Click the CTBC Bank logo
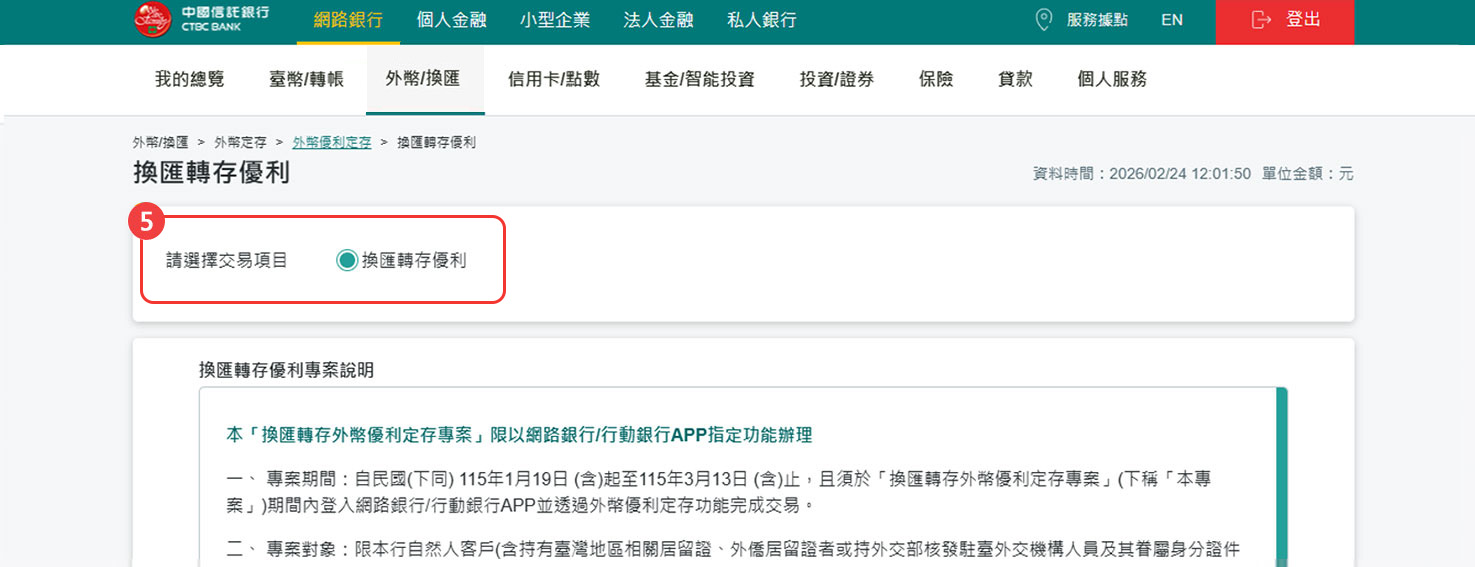 click(x=200, y=20)
